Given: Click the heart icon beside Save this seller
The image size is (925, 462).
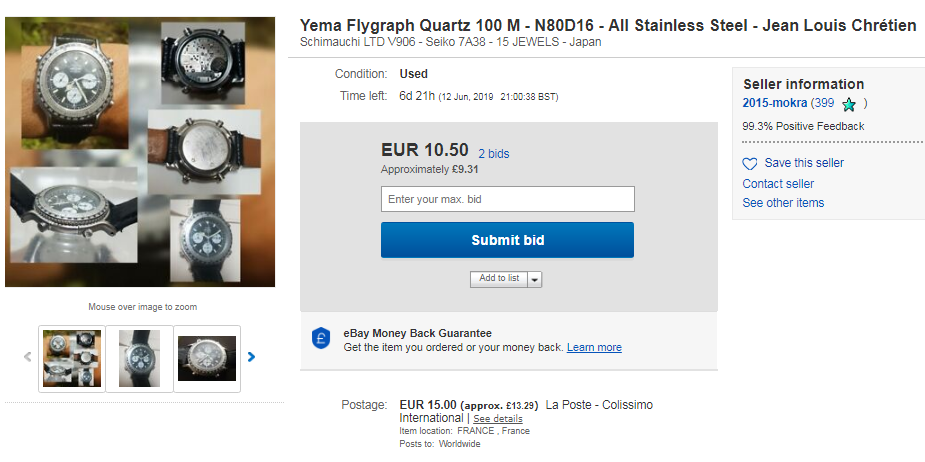Looking at the screenshot, I should tap(750, 163).
